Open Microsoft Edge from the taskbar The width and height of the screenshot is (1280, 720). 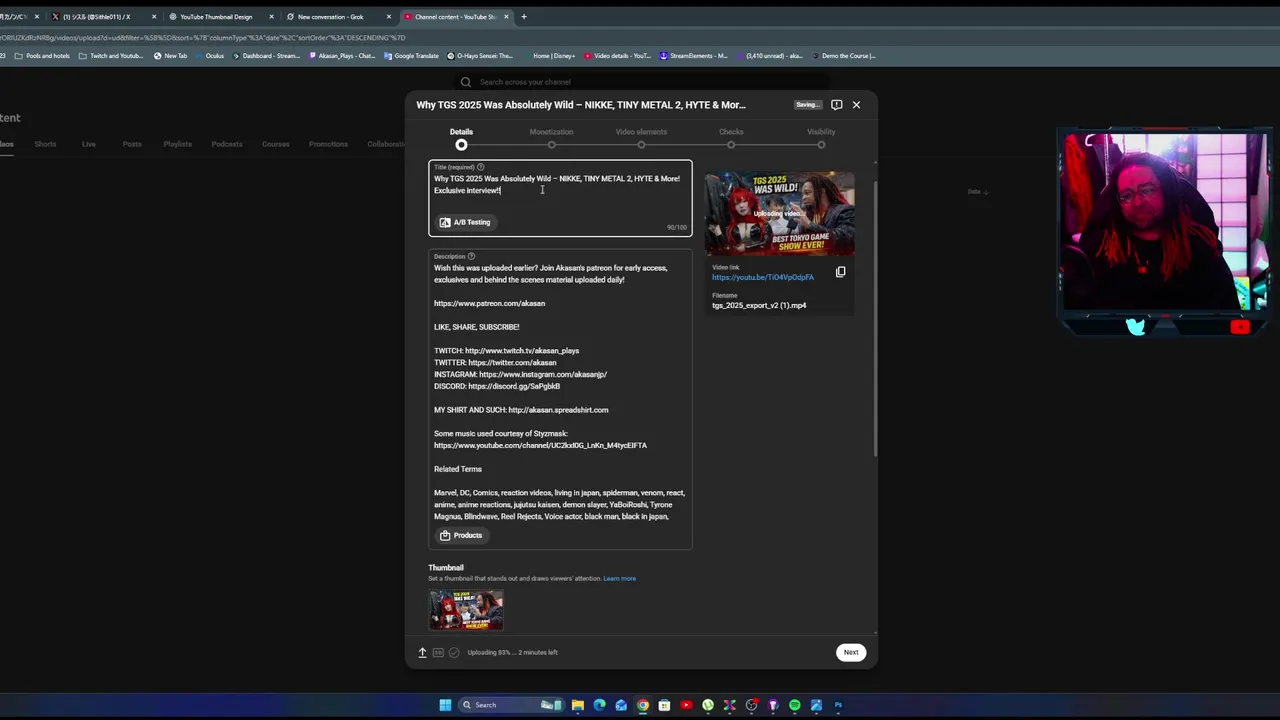click(x=600, y=705)
